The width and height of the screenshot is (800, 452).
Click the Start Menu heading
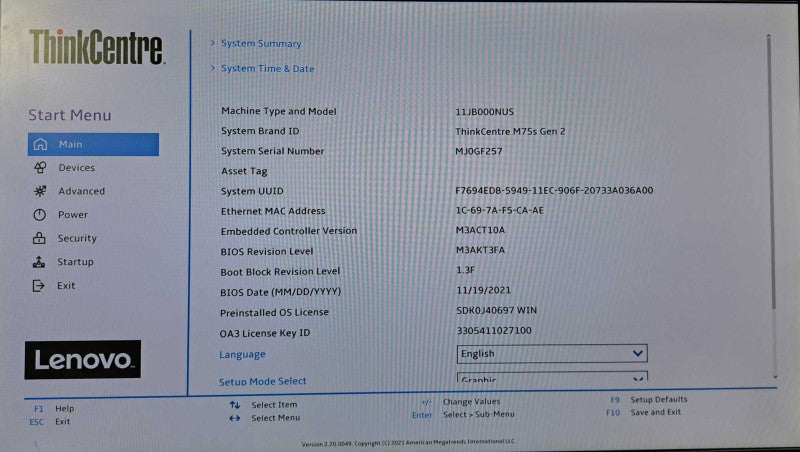click(70, 115)
